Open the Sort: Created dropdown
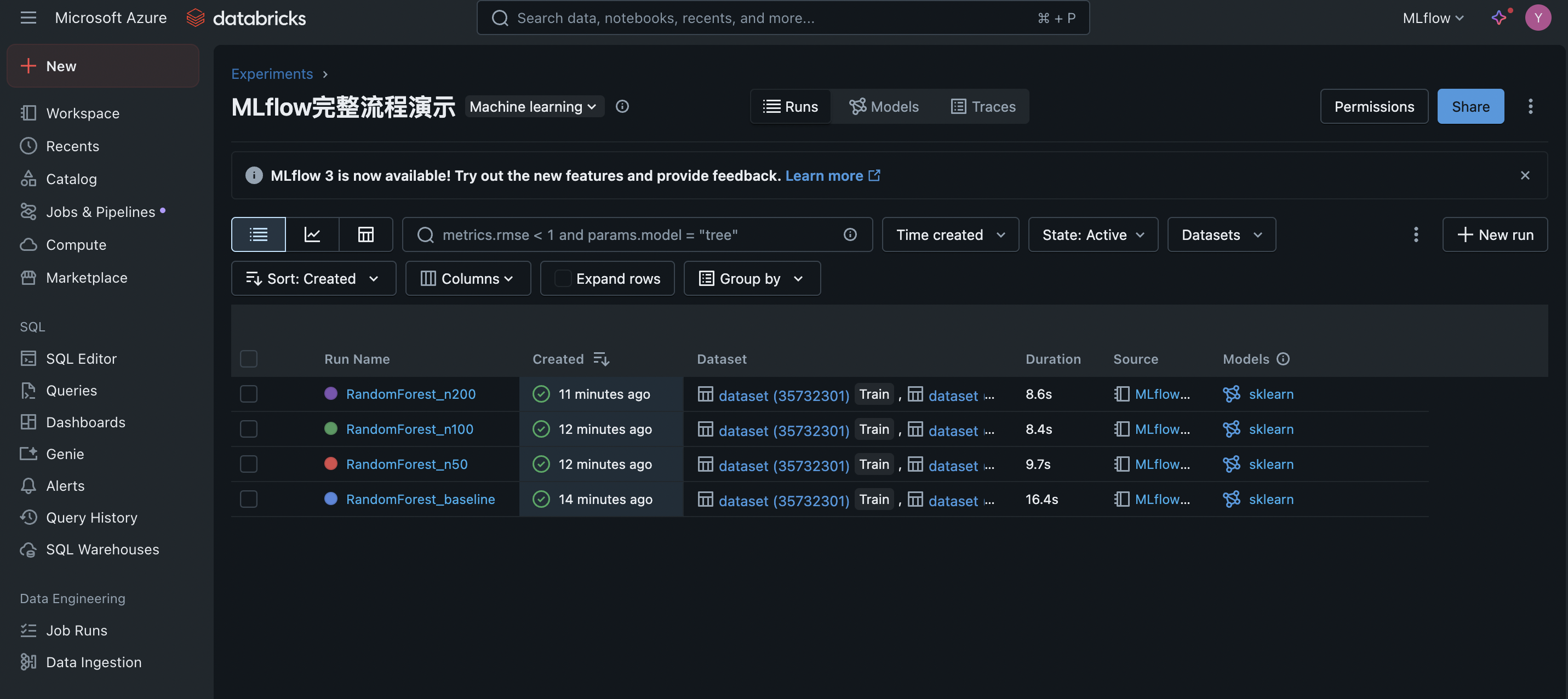 tap(313, 278)
